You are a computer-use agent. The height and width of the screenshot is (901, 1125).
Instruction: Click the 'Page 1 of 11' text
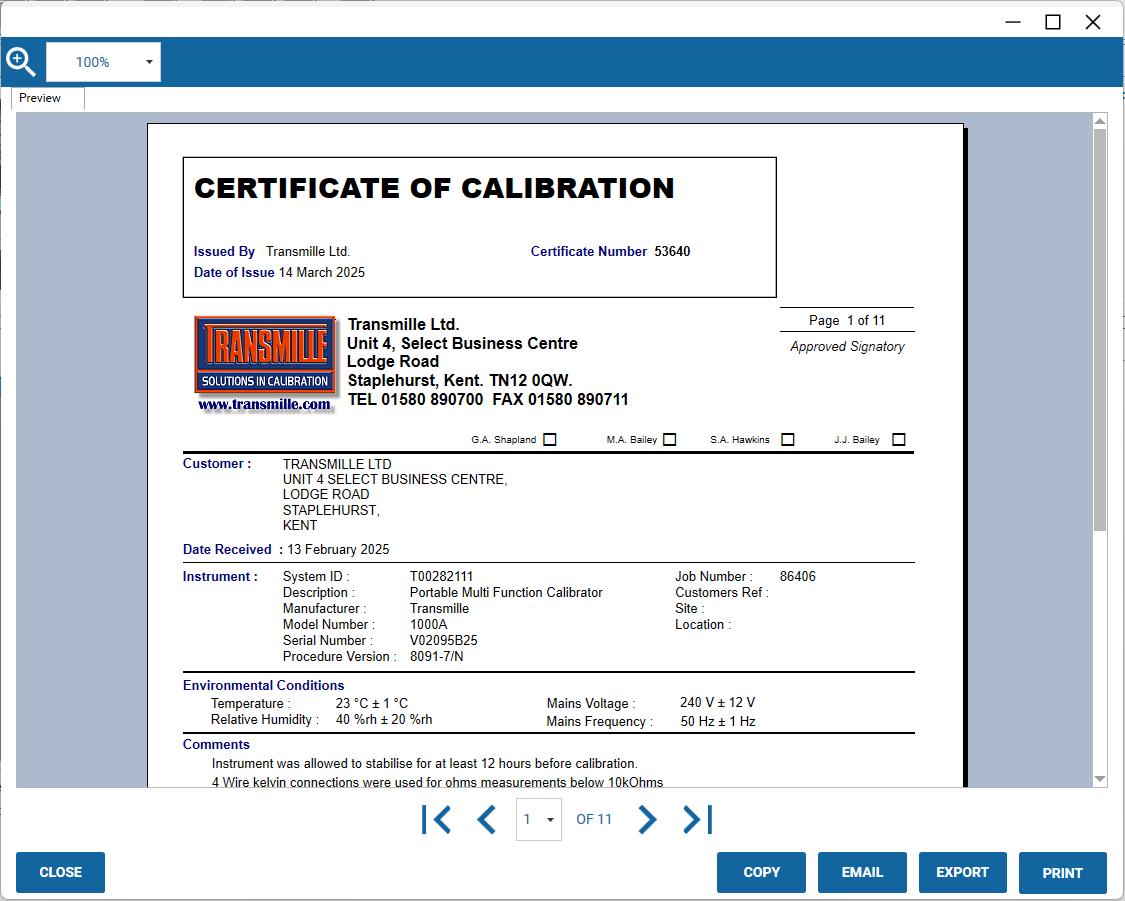tap(847, 321)
